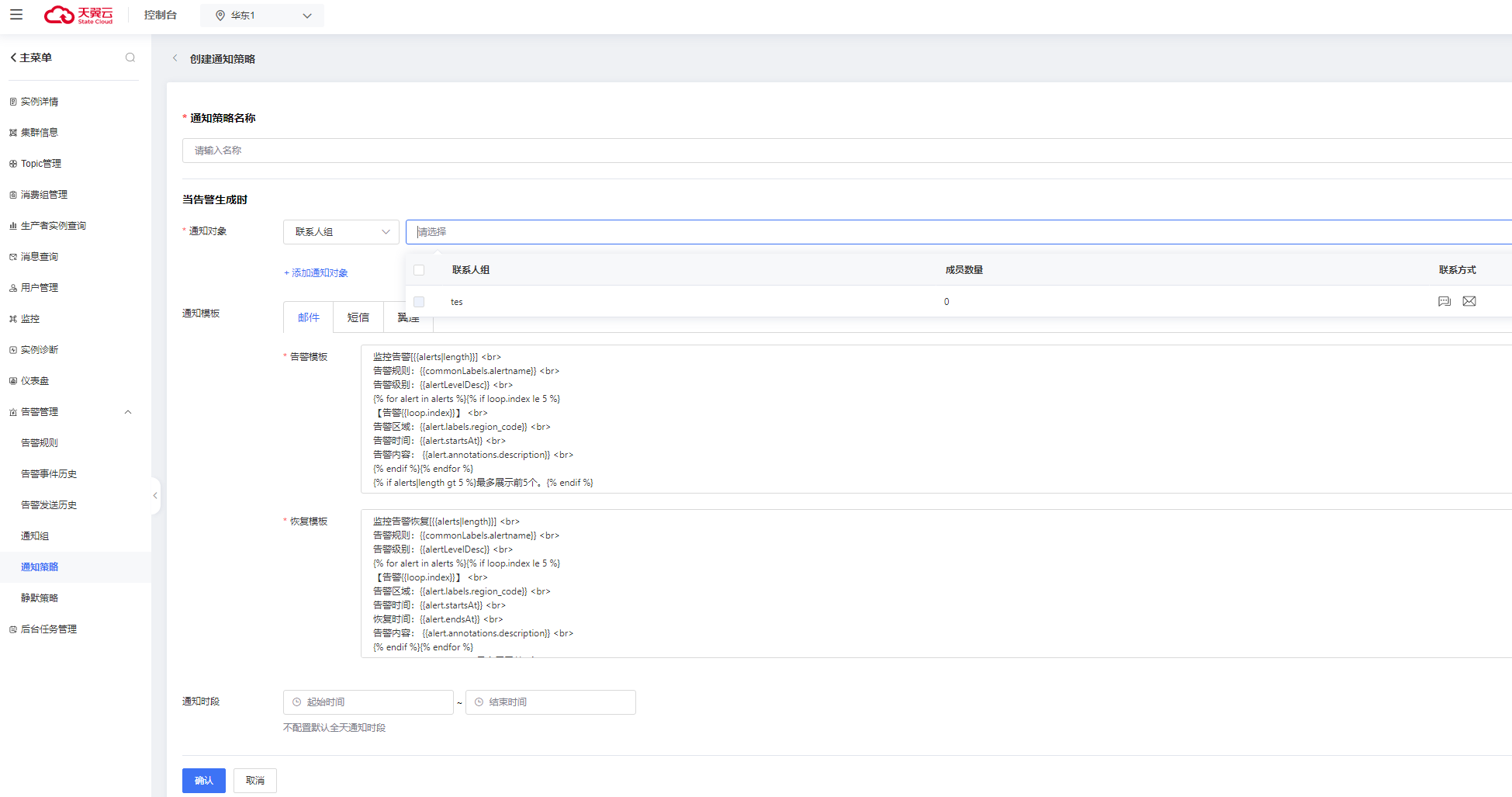This screenshot has width=1512, height=797.
Task: Click the 添加通知对象 link
Action: click(x=316, y=273)
